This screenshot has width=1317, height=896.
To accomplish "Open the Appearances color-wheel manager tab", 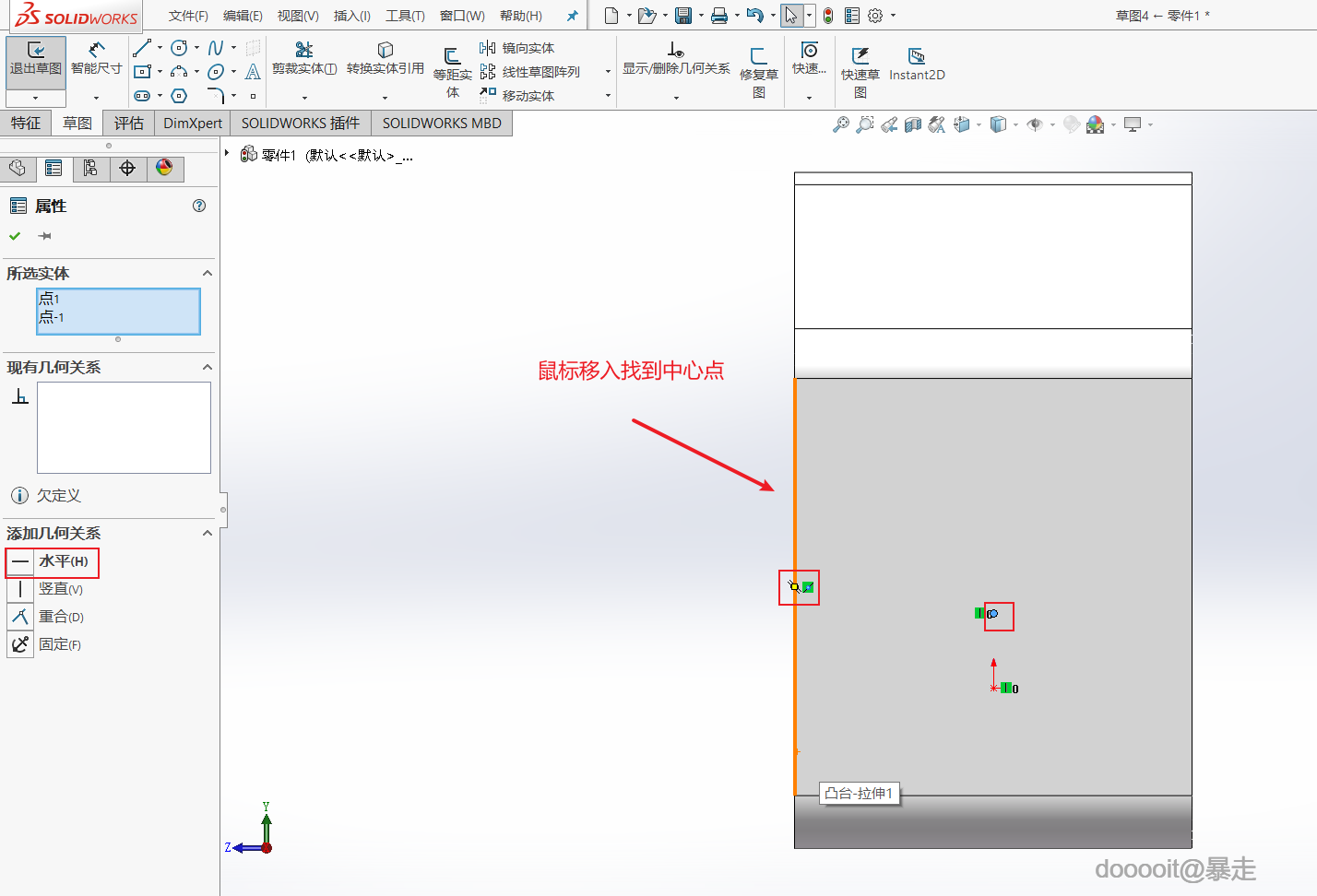I will (x=164, y=168).
